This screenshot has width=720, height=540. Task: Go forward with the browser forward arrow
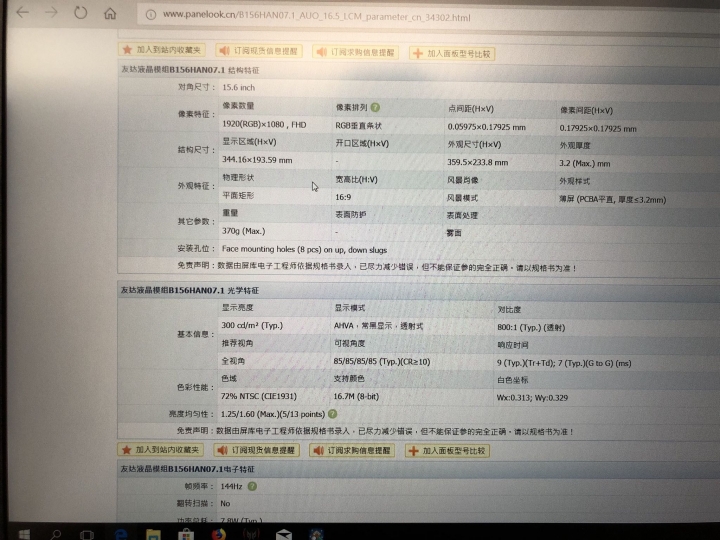pos(51,12)
